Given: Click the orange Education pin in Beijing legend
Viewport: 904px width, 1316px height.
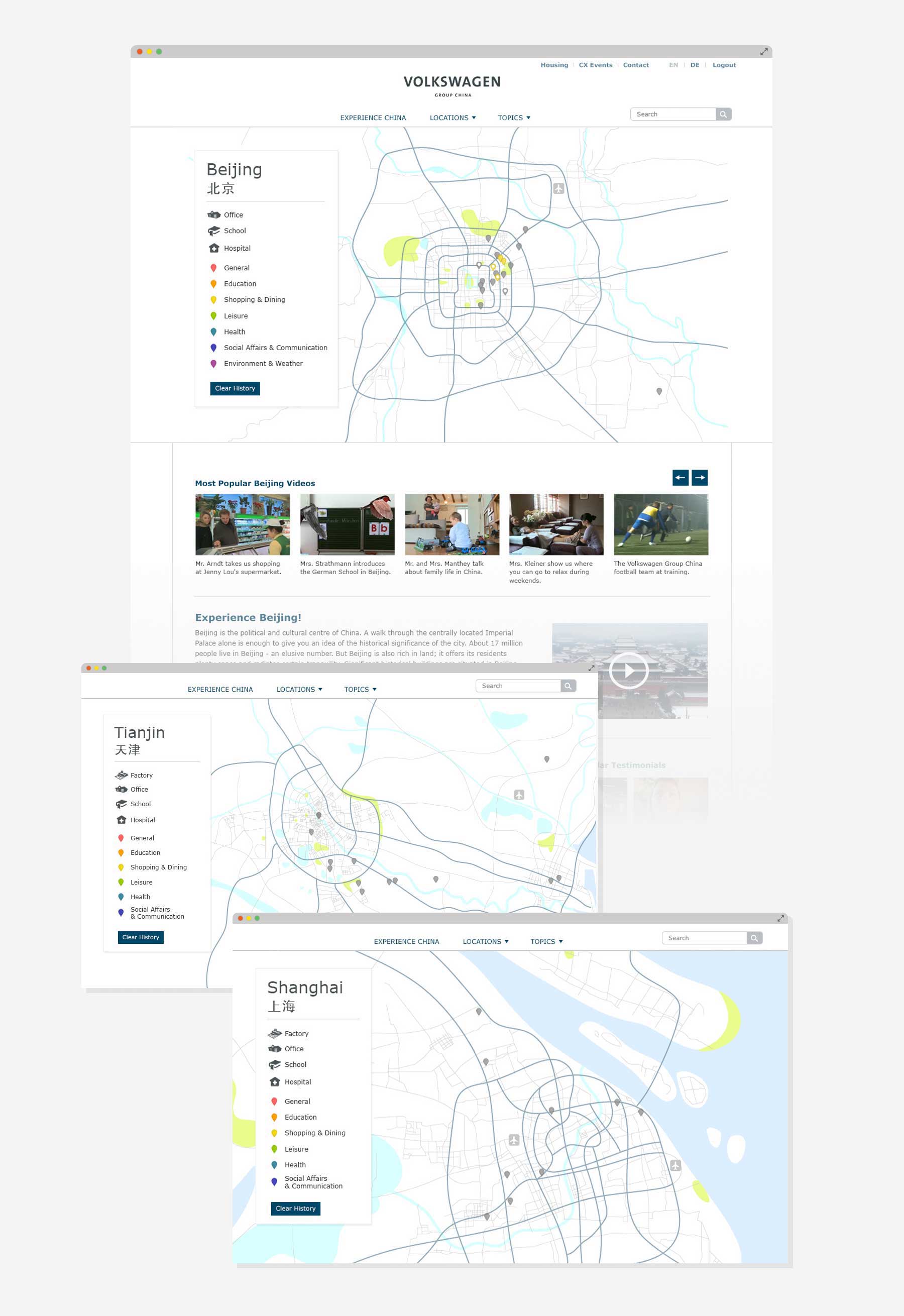Looking at the screenshot, I should (x=213, y=284).
